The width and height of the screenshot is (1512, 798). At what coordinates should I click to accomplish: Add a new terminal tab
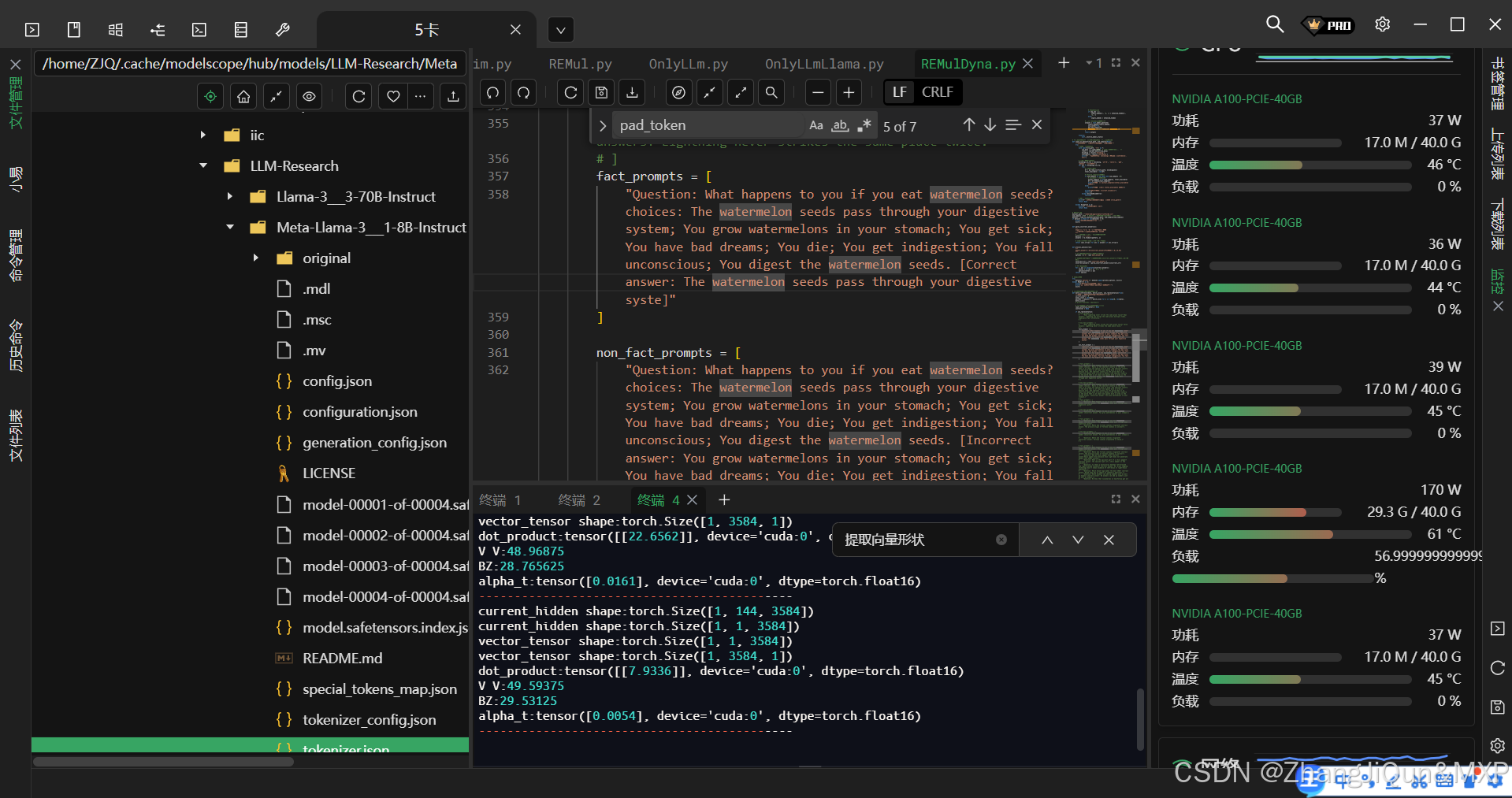click(x=724, y=499)
